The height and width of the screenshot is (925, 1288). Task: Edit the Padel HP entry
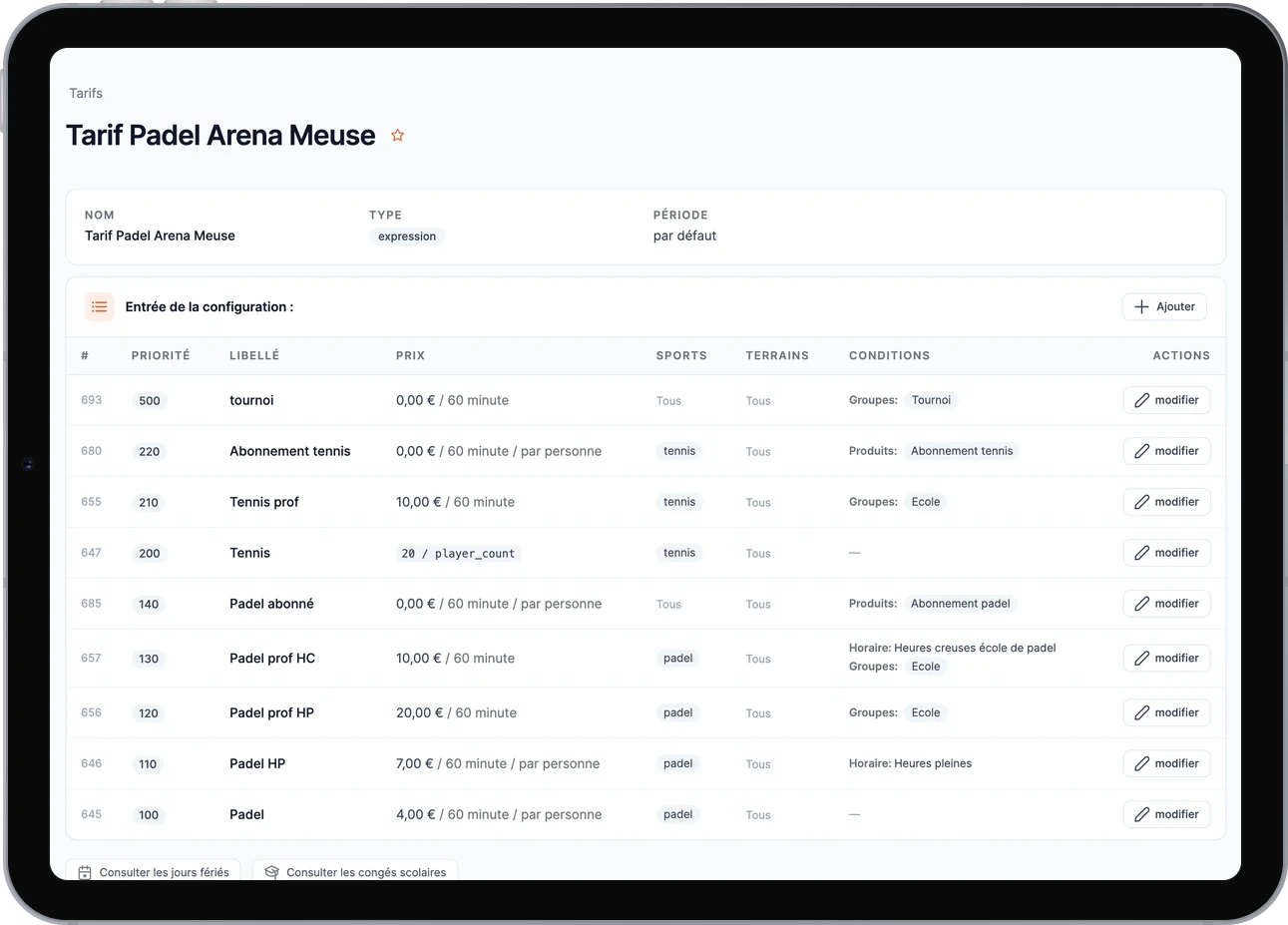click(x=1166, y=763)
